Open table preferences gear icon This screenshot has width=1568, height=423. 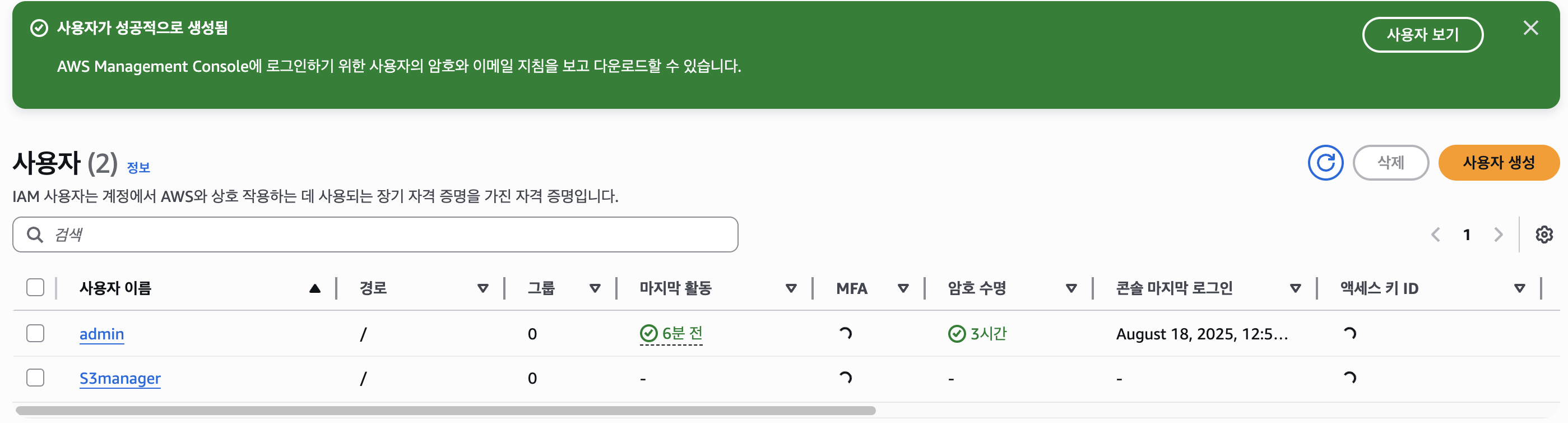1544,235
